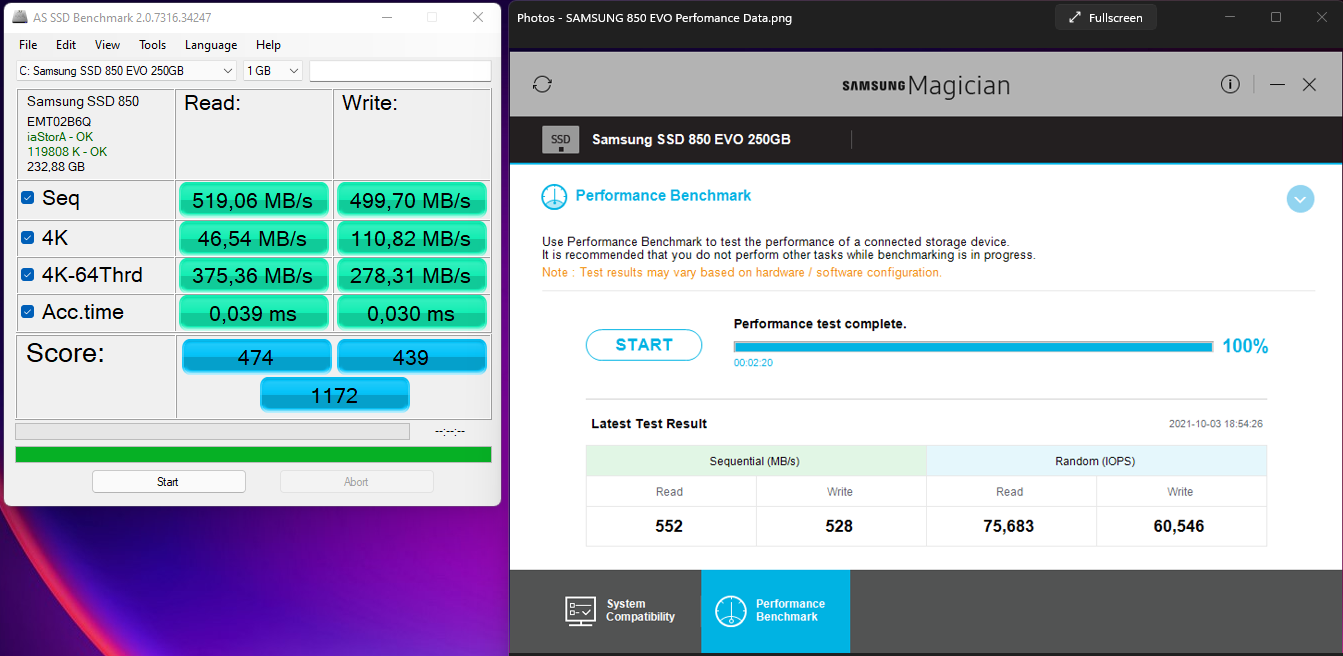Click the 119808 K - OK alignment status
1343x656 pixels.
67,152
